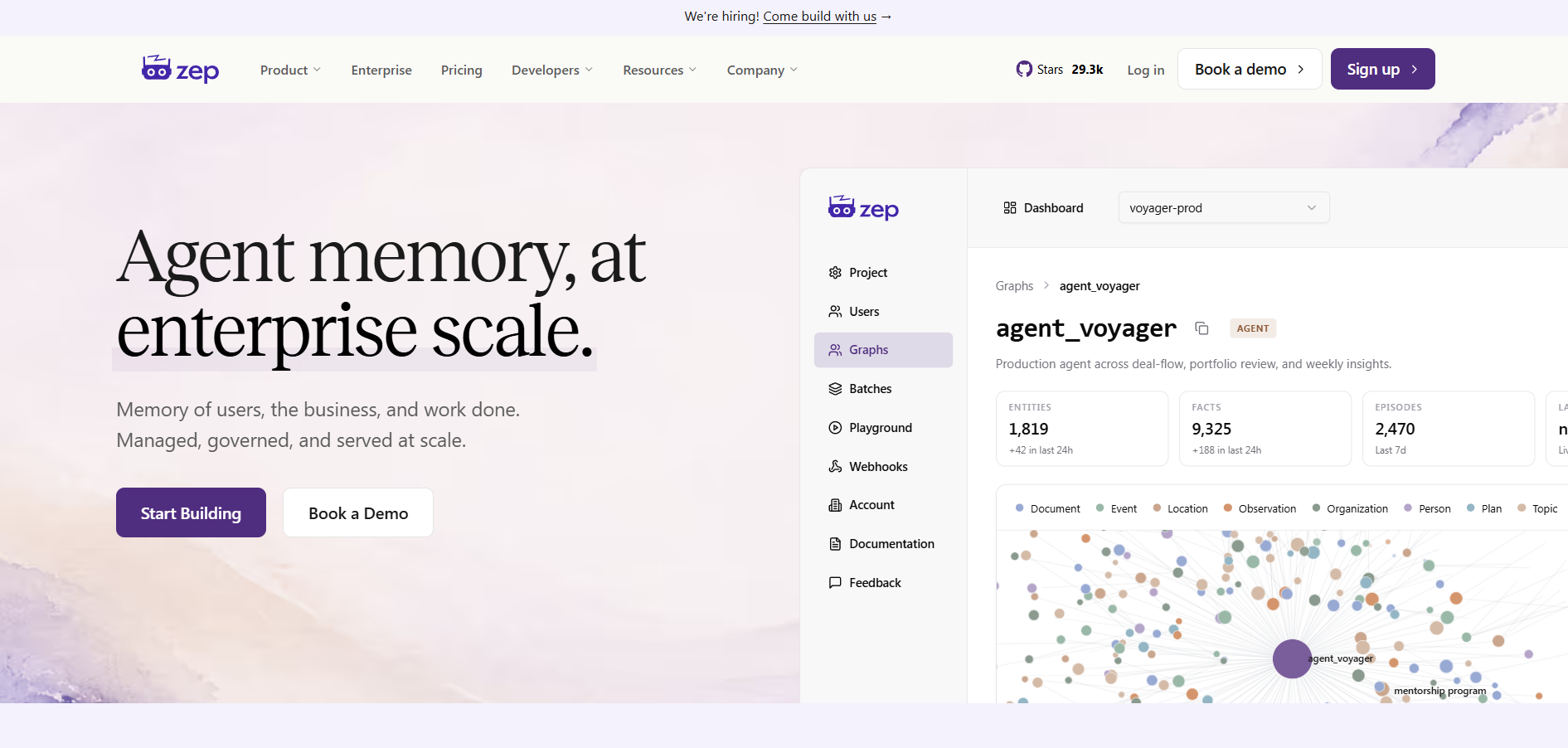Select Documentation in dashboard sidebar

(883, 544)
